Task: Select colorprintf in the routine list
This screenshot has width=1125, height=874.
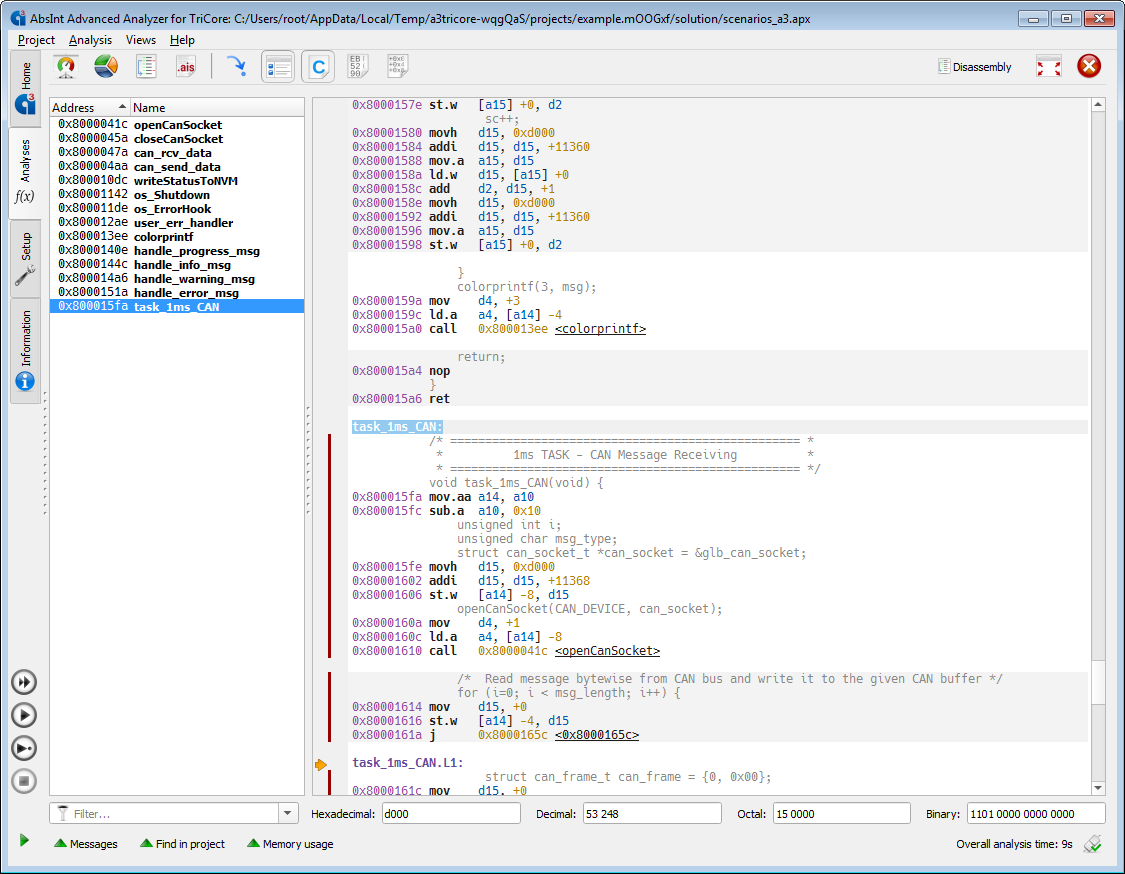Action: point(177,237)
